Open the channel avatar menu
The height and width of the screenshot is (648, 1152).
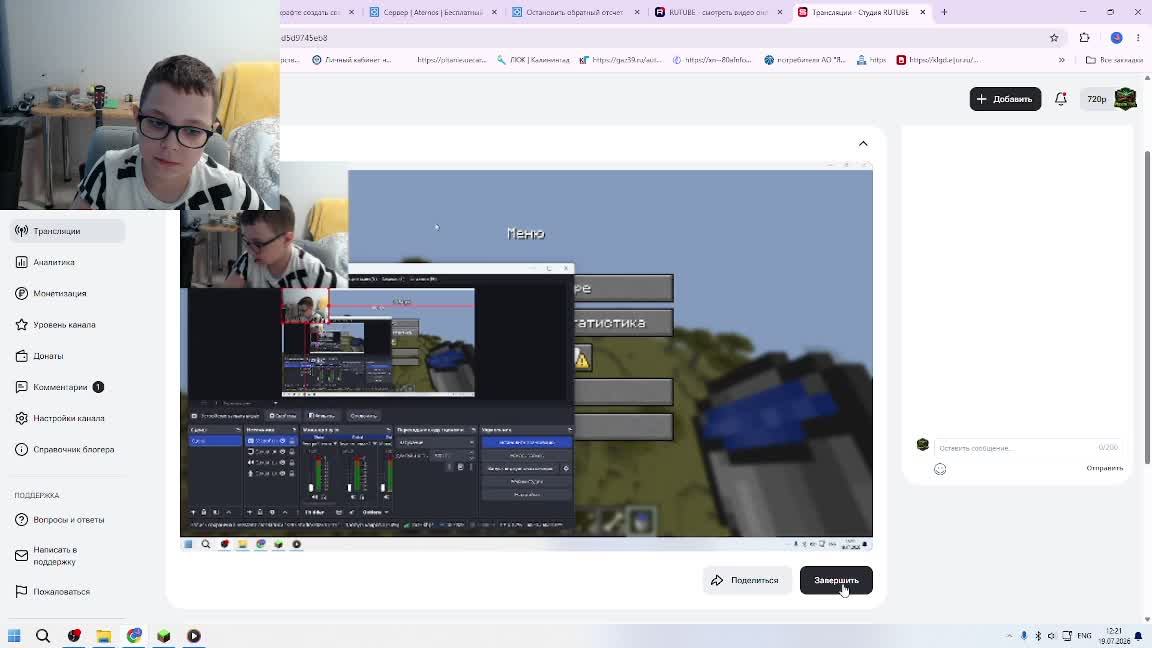[1126, 98]
